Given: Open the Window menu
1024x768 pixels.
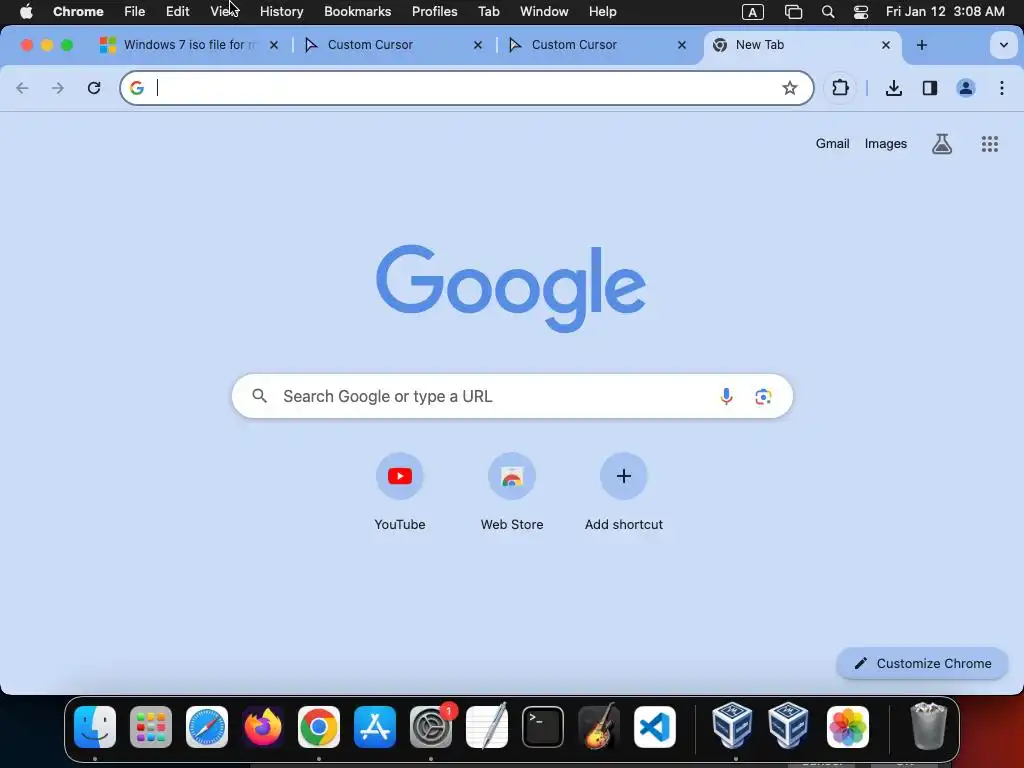Looking at the screenshot, I should pyautogui.click(x=544, y=12).
